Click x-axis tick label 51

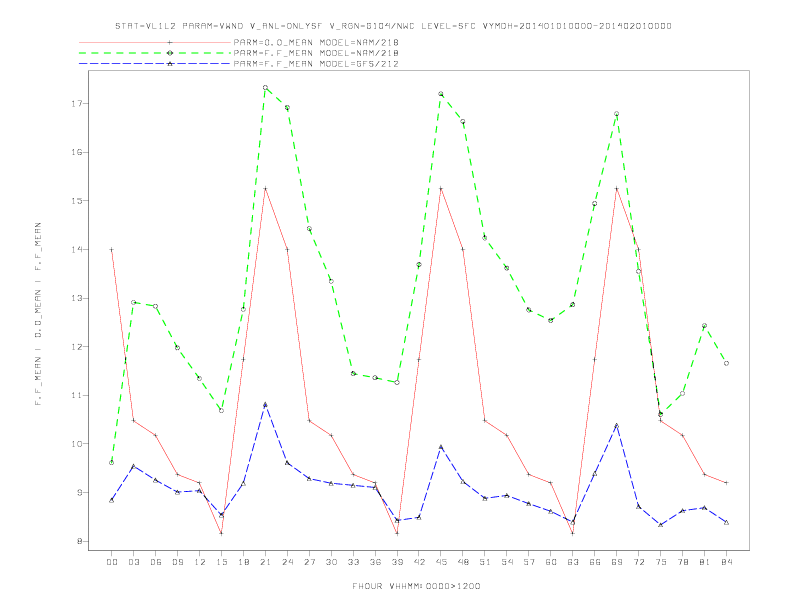[485, 562]
